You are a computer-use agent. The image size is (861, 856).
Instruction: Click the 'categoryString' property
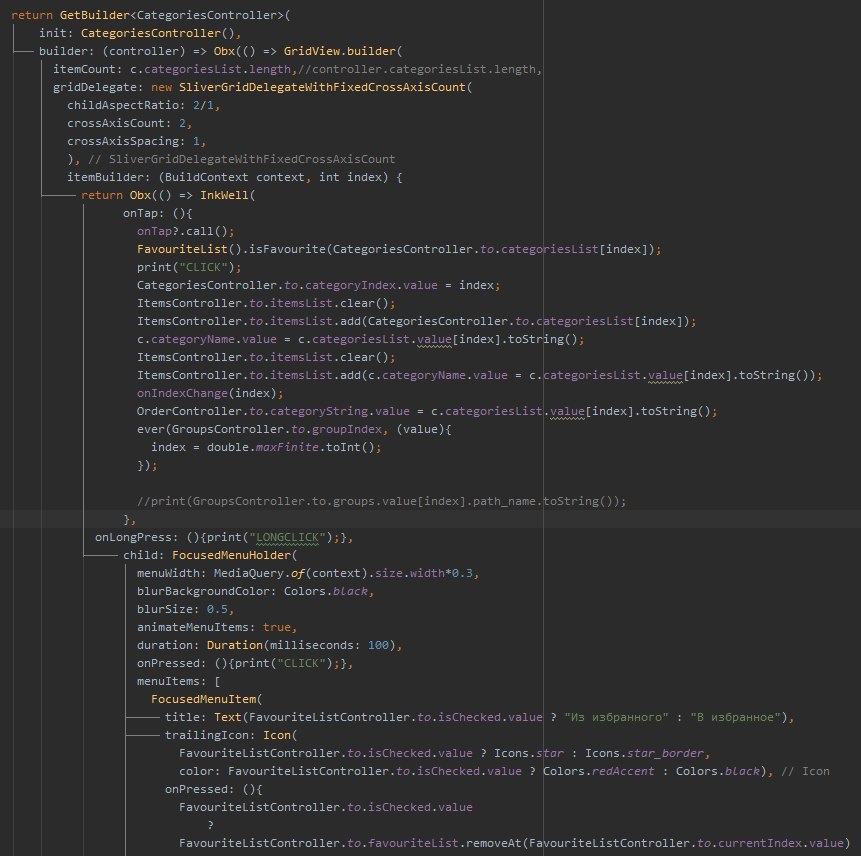pos(319,411)
